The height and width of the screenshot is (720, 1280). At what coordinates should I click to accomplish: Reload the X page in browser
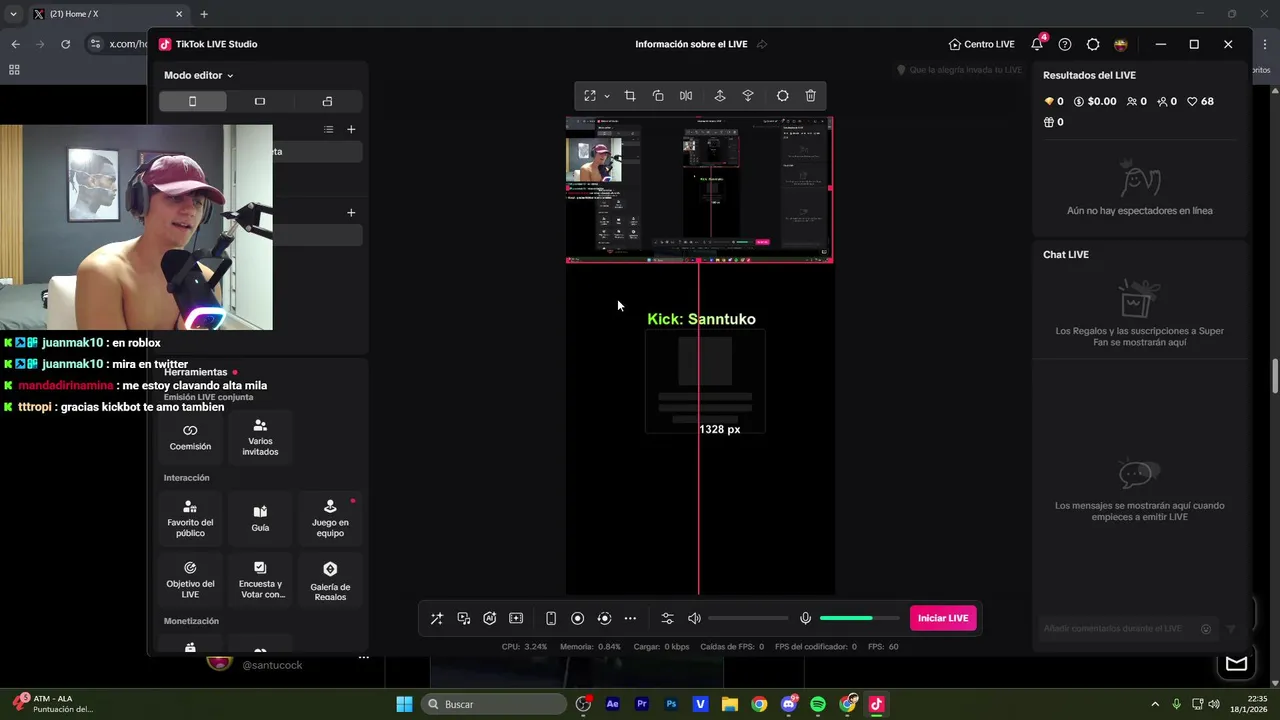click(x=65, y=44)
